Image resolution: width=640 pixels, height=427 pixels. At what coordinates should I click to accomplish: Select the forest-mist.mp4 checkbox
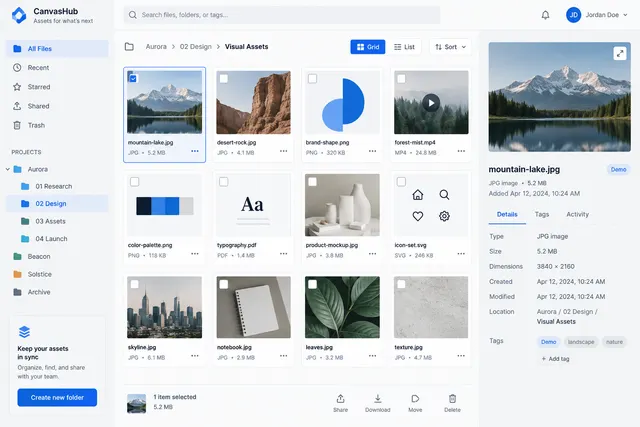click(x=401, y=78)
